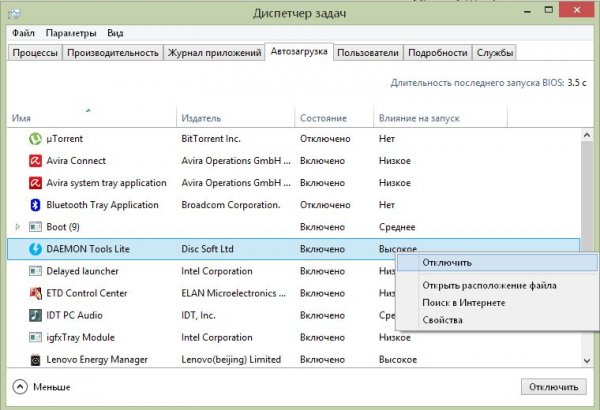Screen dimensions: 600x410
Task: Click the Avira Connect red icon
Action: [x=35, y=161]
